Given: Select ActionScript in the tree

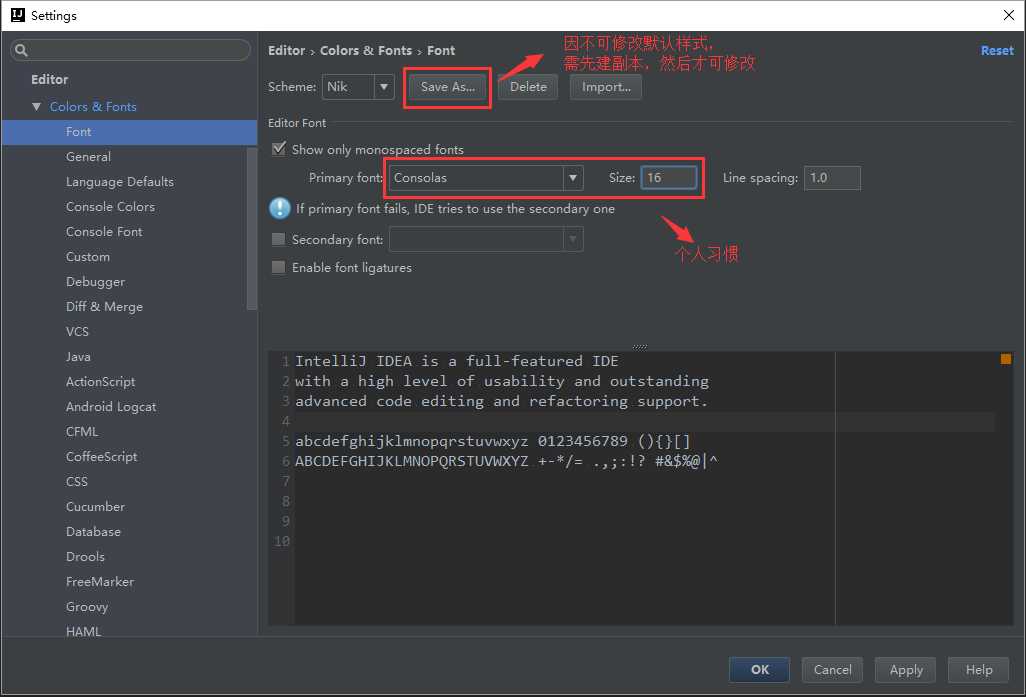Looking at the screenshot, I should [100, 382].
